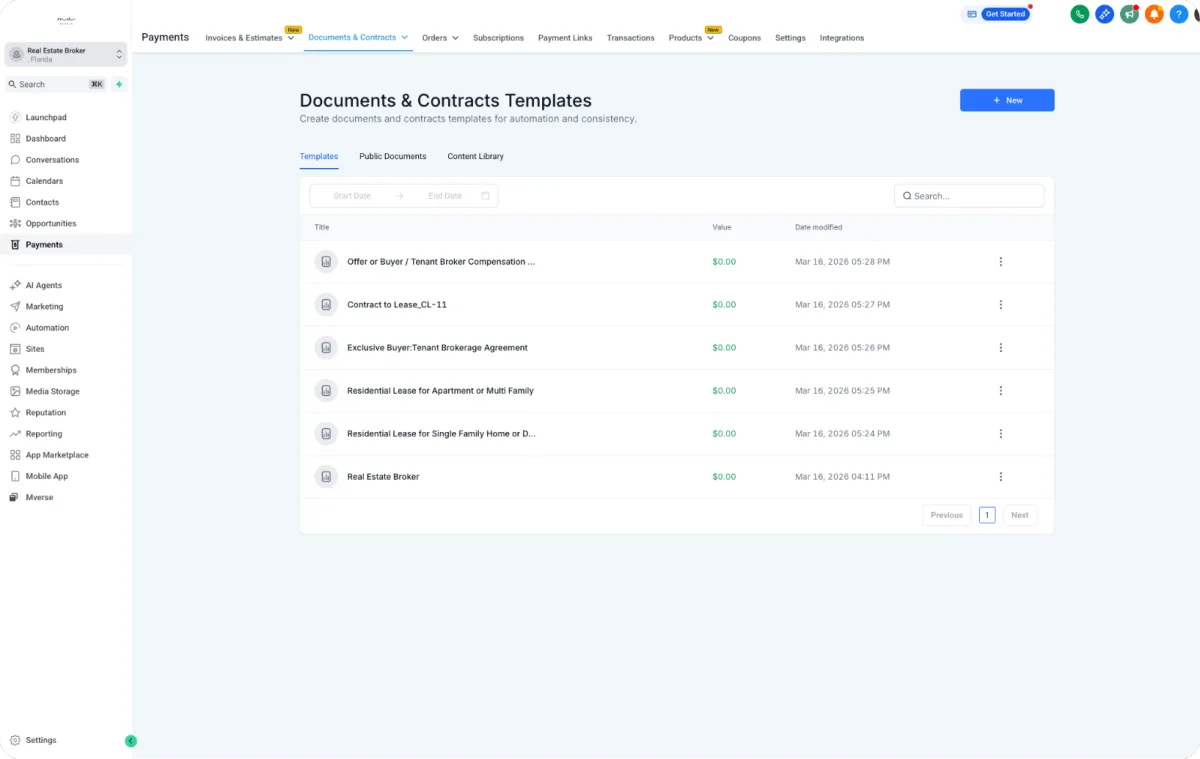
Task: Click the megaphone announcements icon
Action: point(1129,14)
